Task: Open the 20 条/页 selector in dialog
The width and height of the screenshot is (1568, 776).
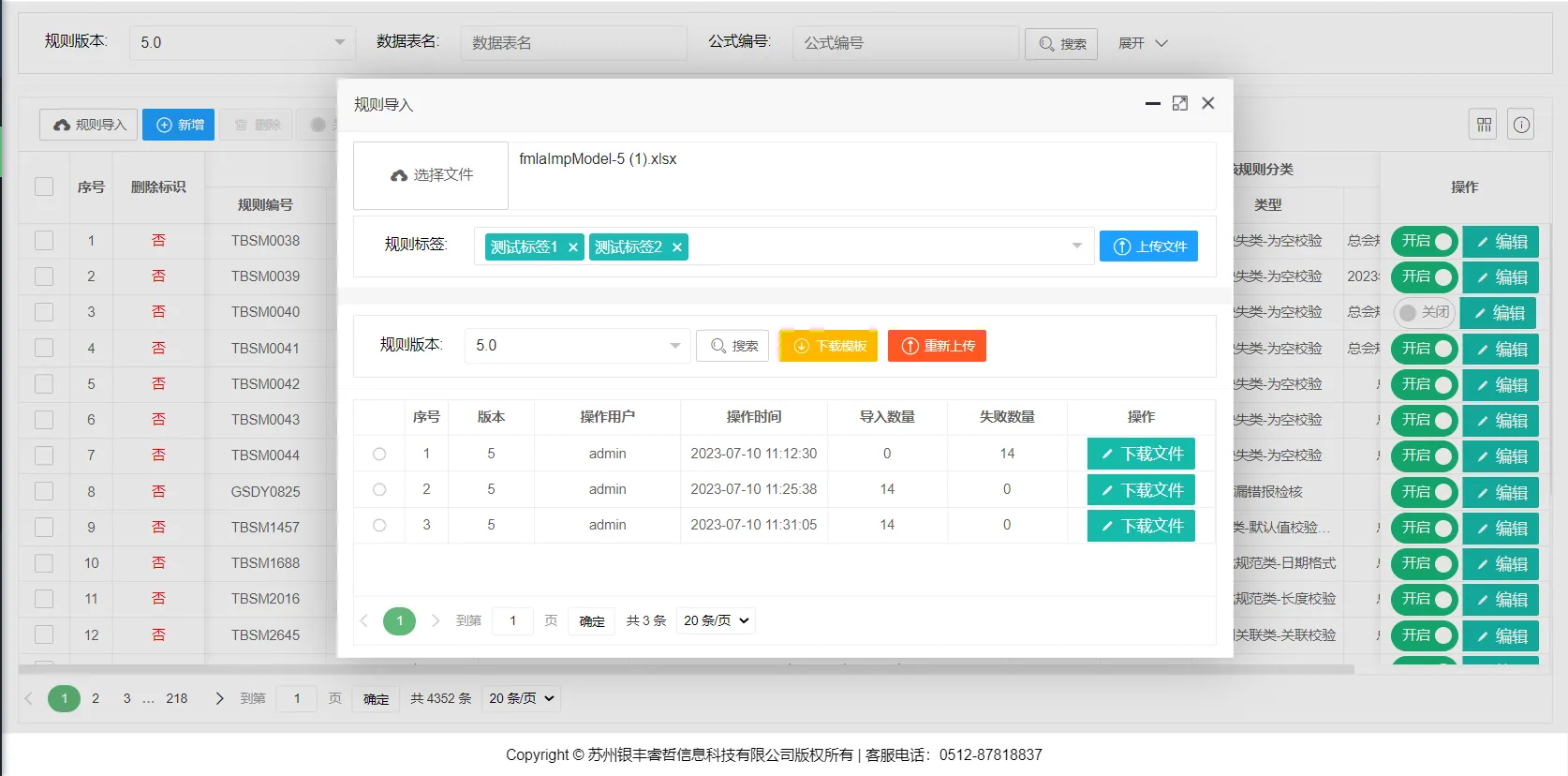Action: point(717,620)
